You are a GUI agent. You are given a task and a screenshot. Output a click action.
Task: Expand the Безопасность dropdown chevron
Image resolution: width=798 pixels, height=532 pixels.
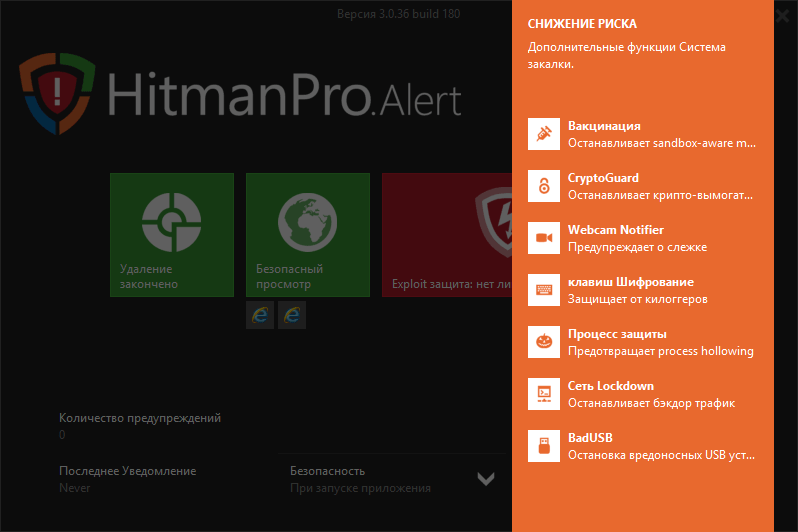pyautogui.click(x=486, y=478)
